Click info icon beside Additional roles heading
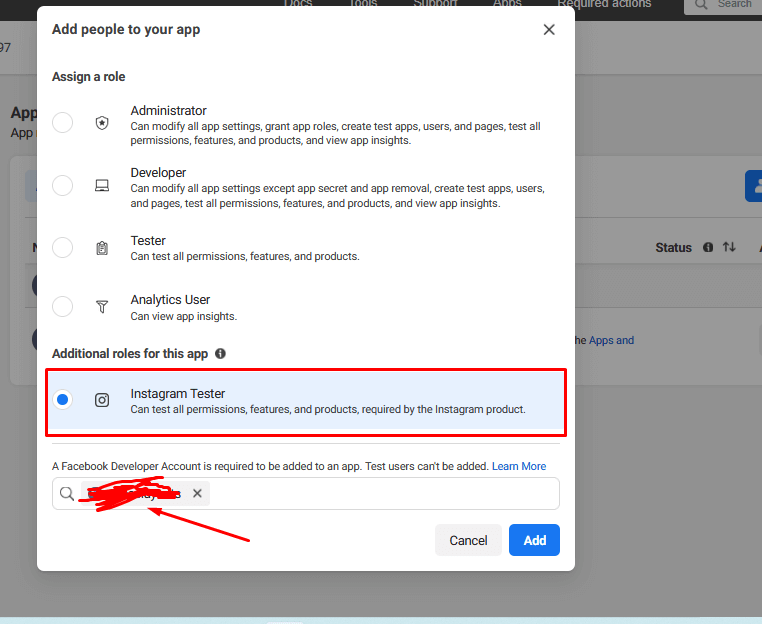The height and width of the screenshot is (624, 762). (220, 354)
